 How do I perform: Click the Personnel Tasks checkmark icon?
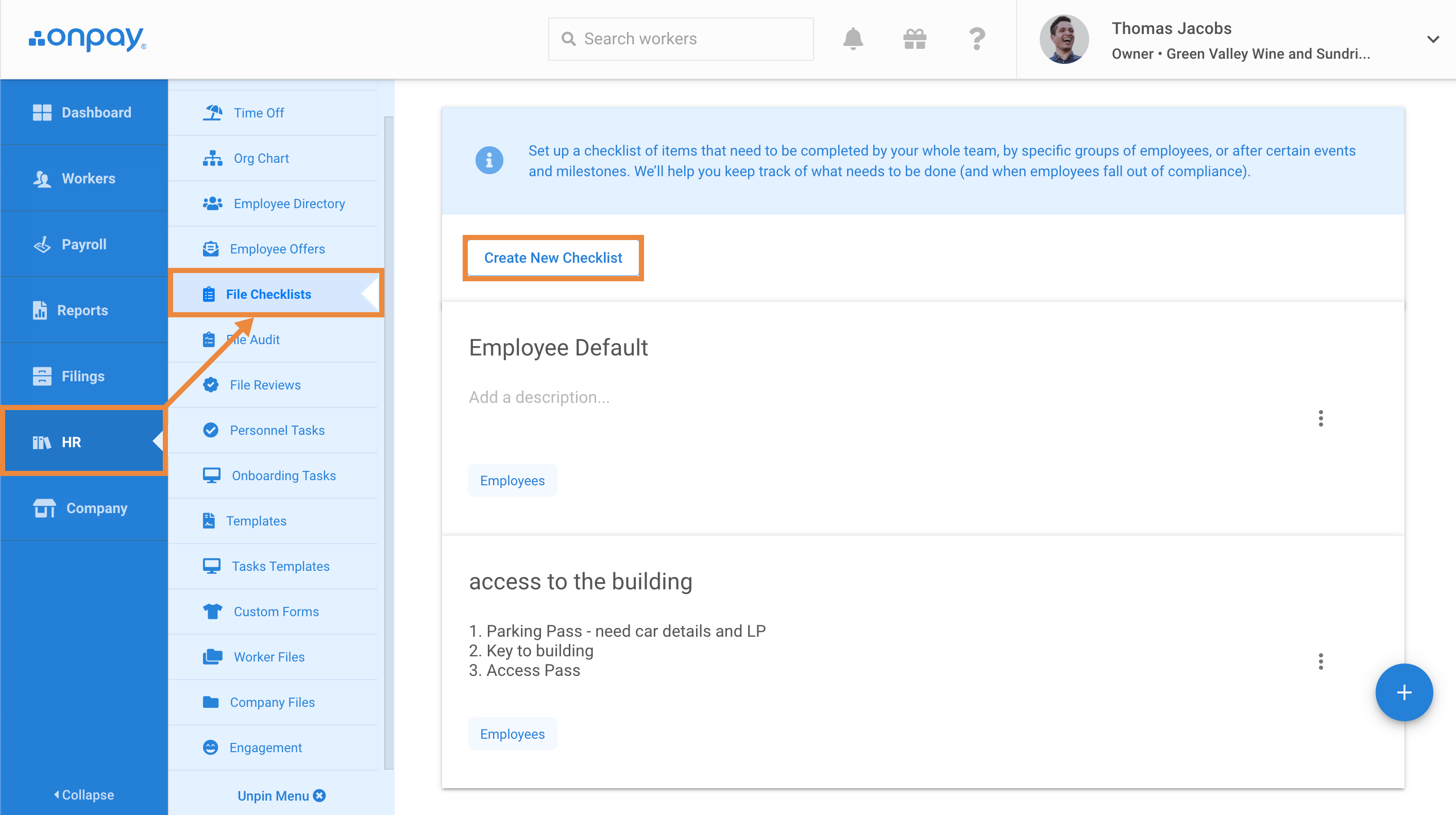[211, 430]
